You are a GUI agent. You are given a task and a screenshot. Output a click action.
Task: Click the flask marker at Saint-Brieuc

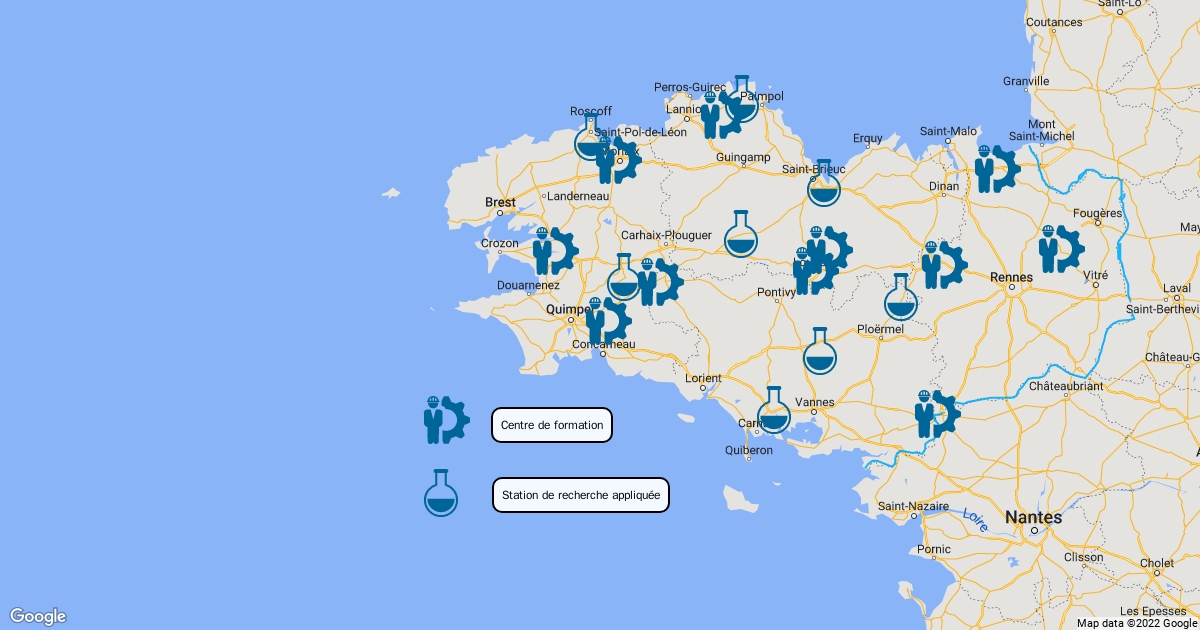(x=823, y=184)
